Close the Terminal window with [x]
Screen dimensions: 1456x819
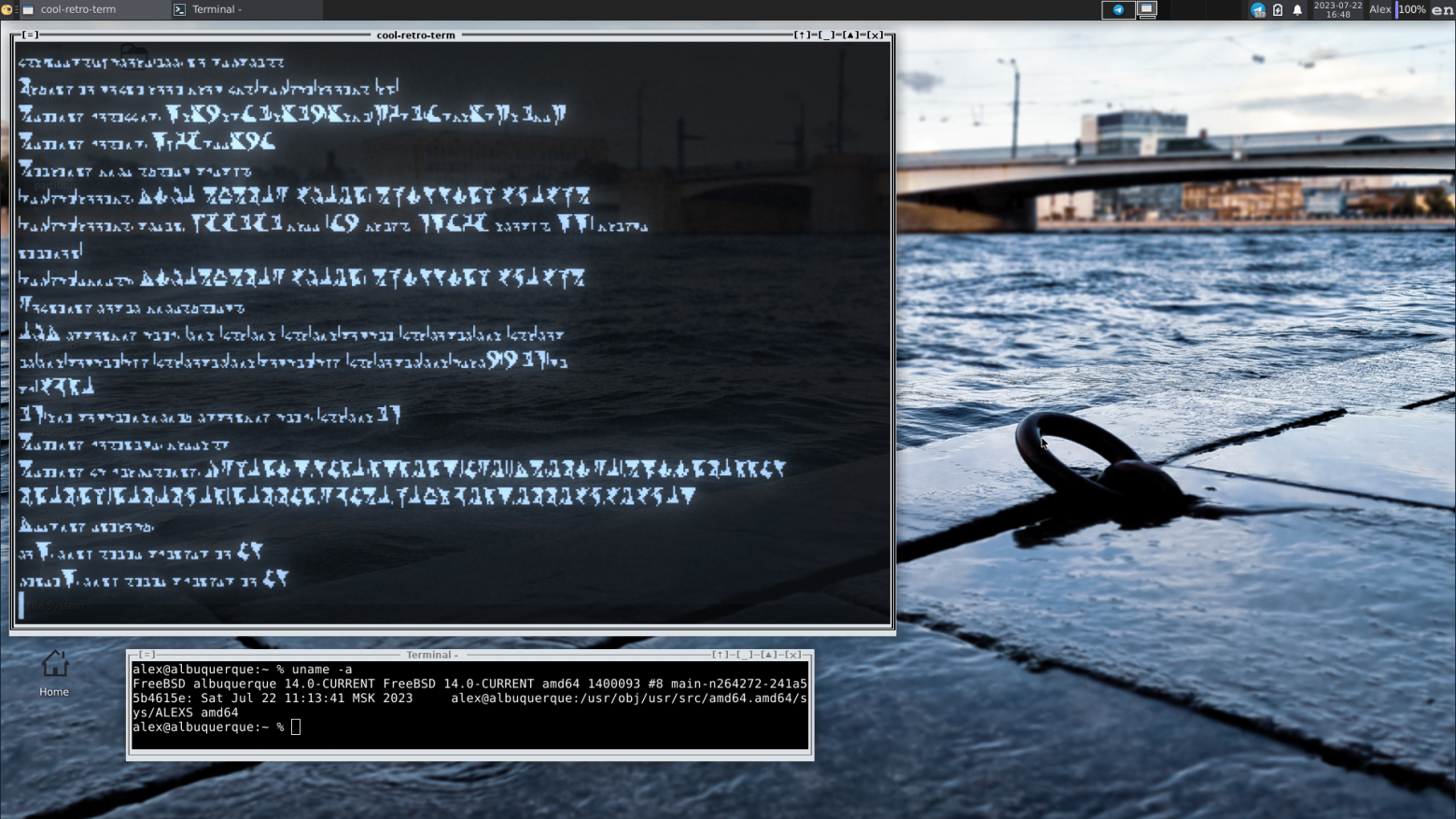793,655
